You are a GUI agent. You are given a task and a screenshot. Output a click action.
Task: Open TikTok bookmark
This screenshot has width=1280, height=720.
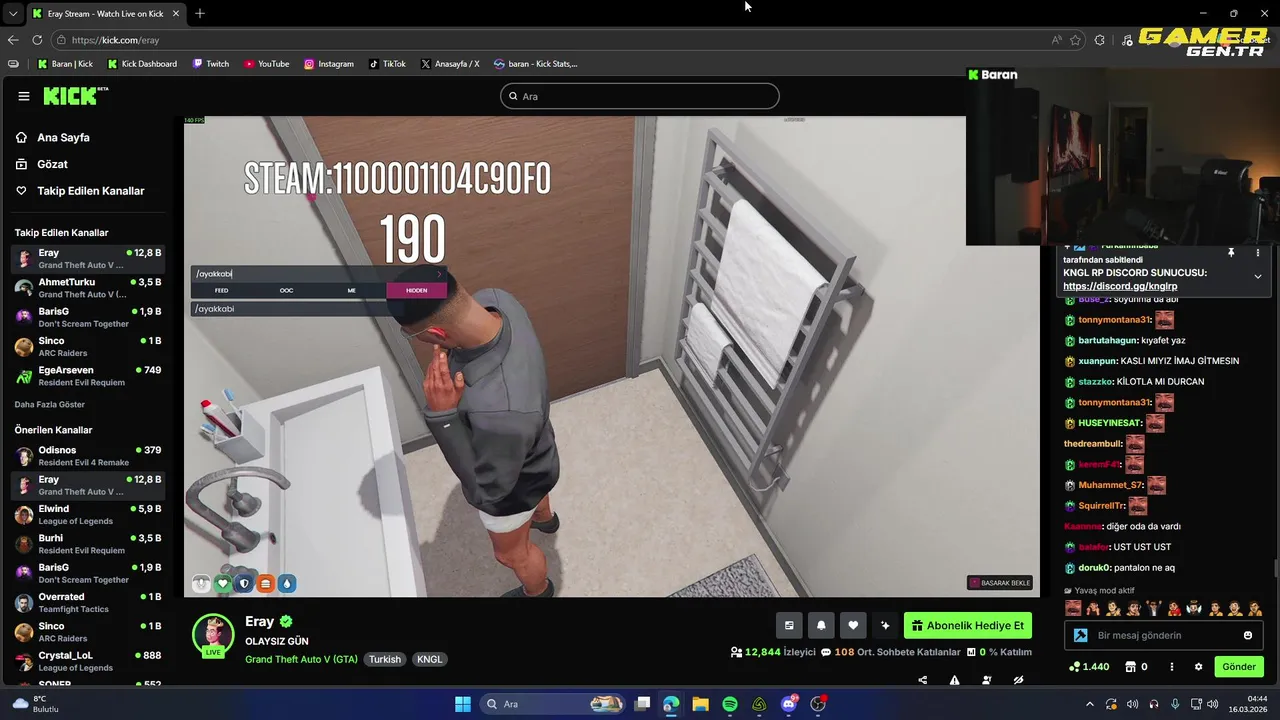tap(387, 64)
